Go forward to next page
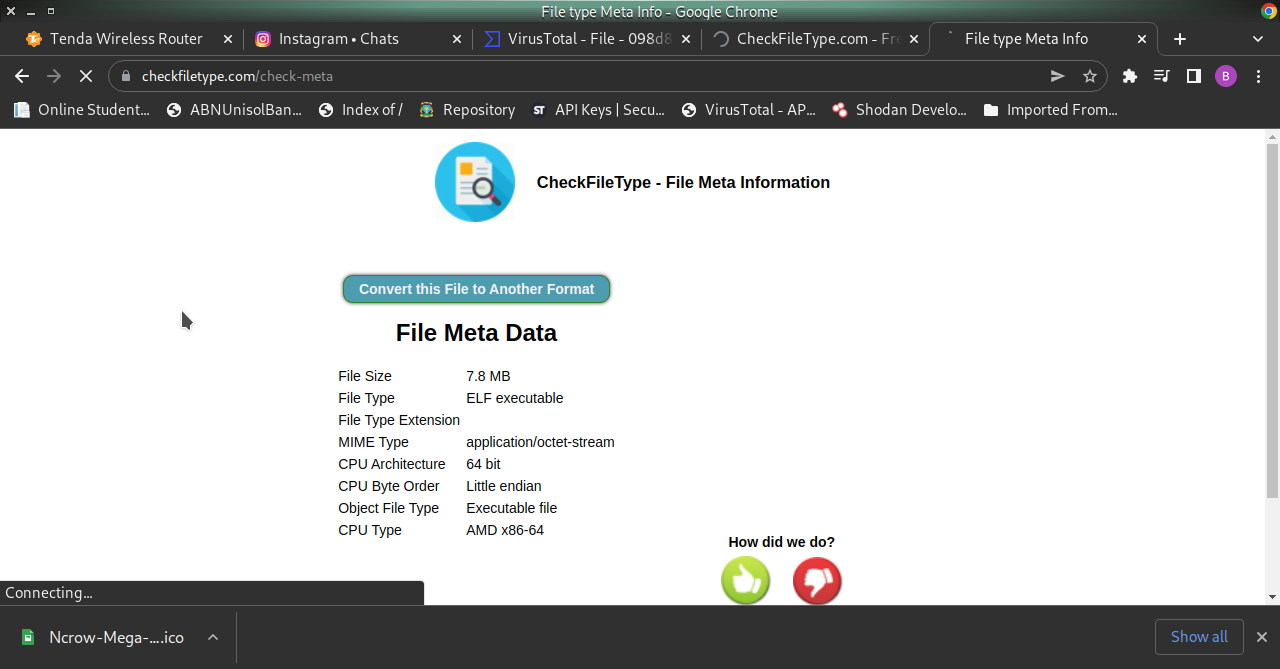This screenshot has width=1280, height=669. (54, 76)
